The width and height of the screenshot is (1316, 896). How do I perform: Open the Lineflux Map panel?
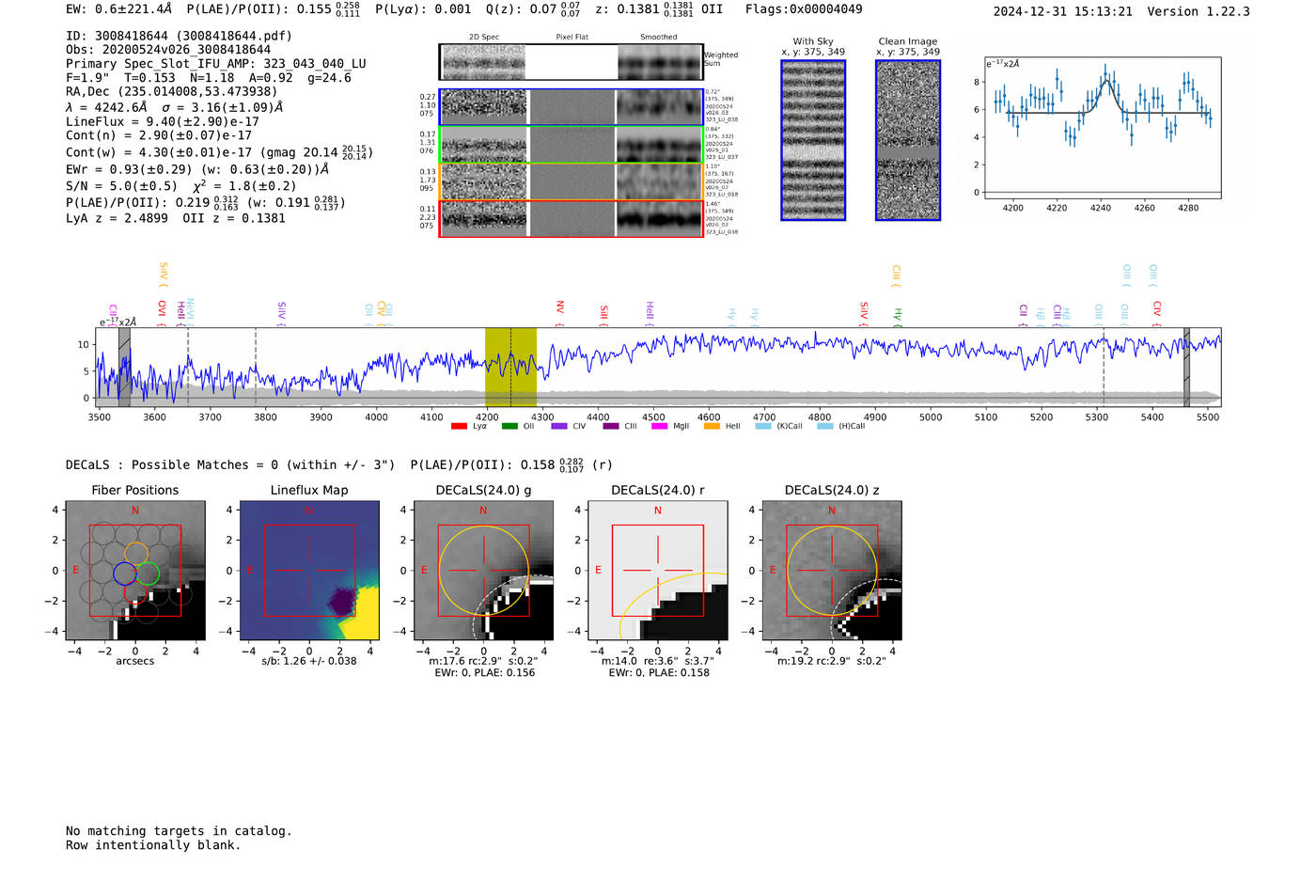click(x=309, y=571)
